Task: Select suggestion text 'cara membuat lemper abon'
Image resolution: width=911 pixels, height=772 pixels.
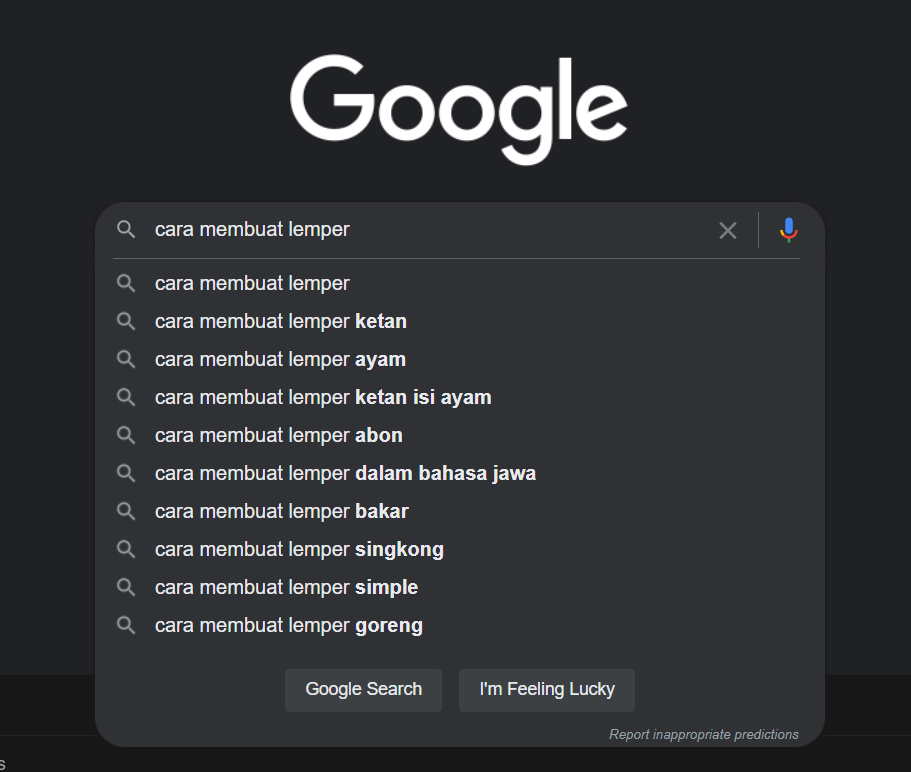Action: [279, 436]
